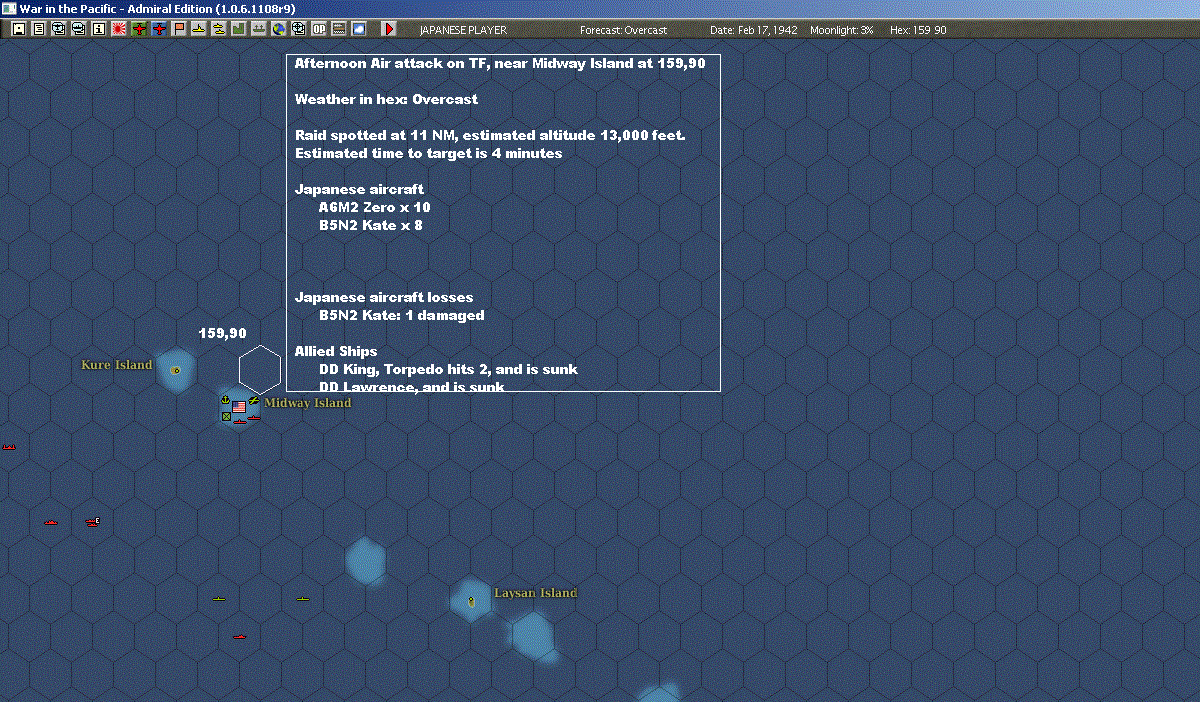Click the Midway Island map label

click(308, 403)
